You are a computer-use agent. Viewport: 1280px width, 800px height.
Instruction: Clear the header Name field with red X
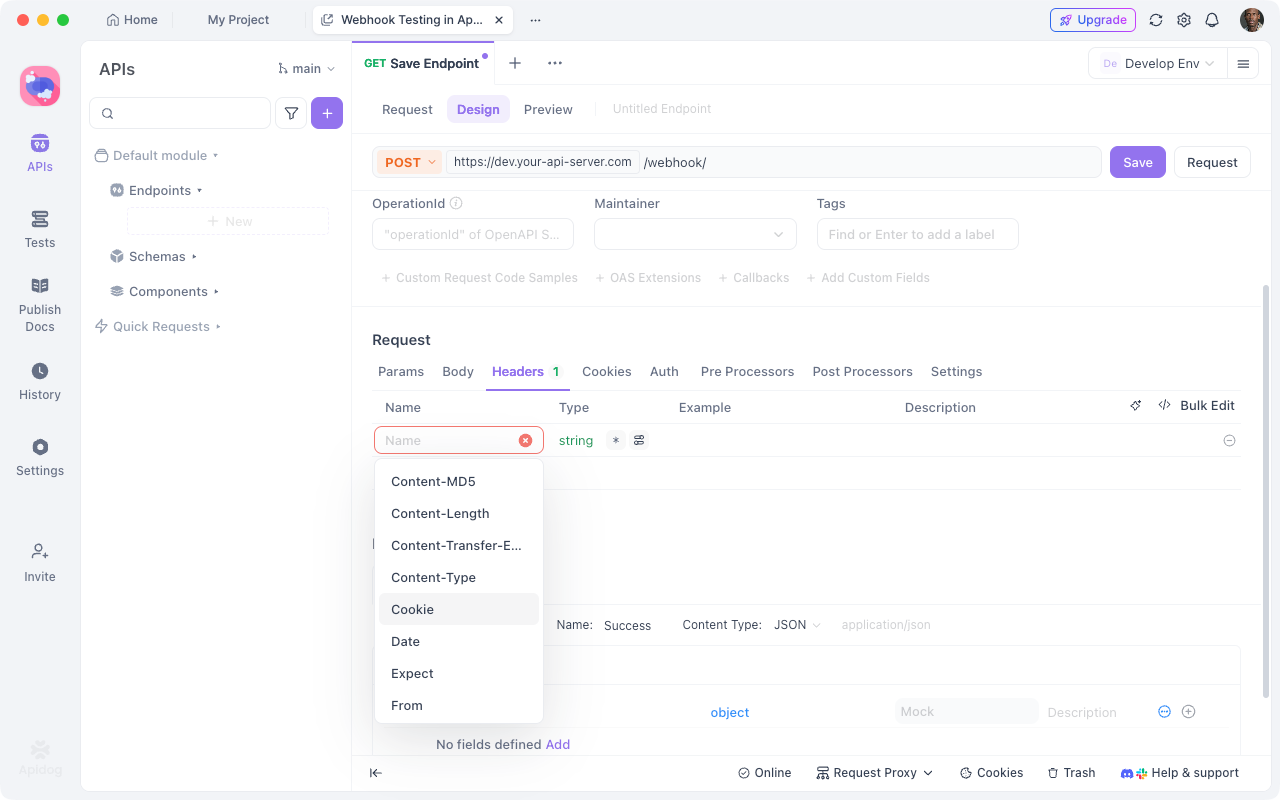525,440
